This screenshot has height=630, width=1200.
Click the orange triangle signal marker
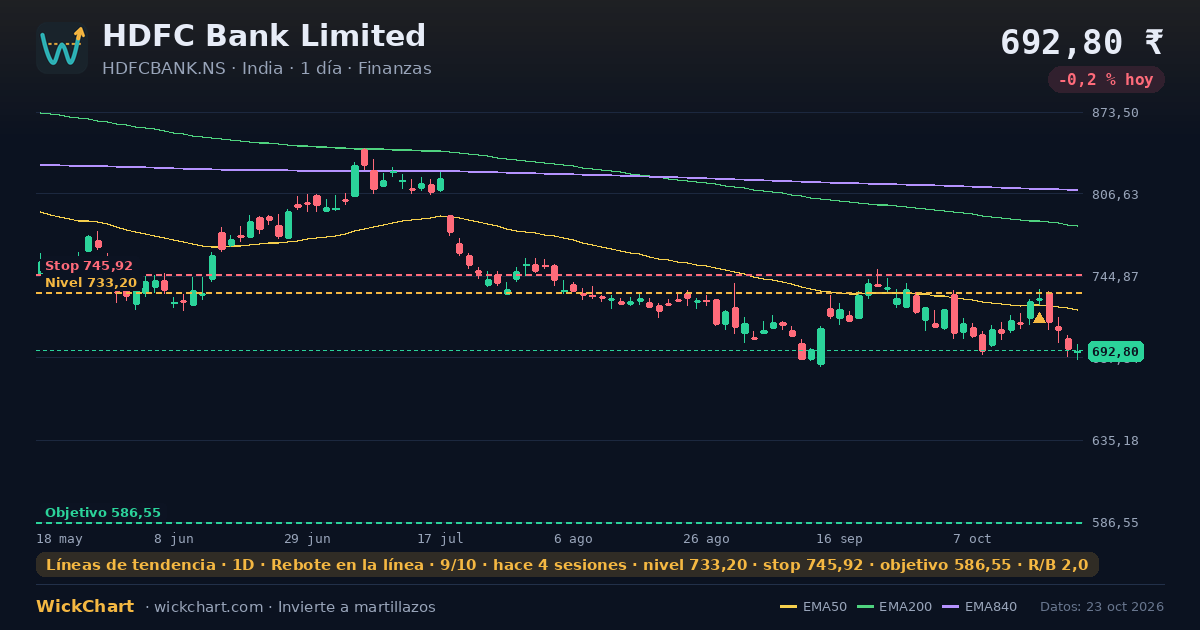pos(1039,318)
